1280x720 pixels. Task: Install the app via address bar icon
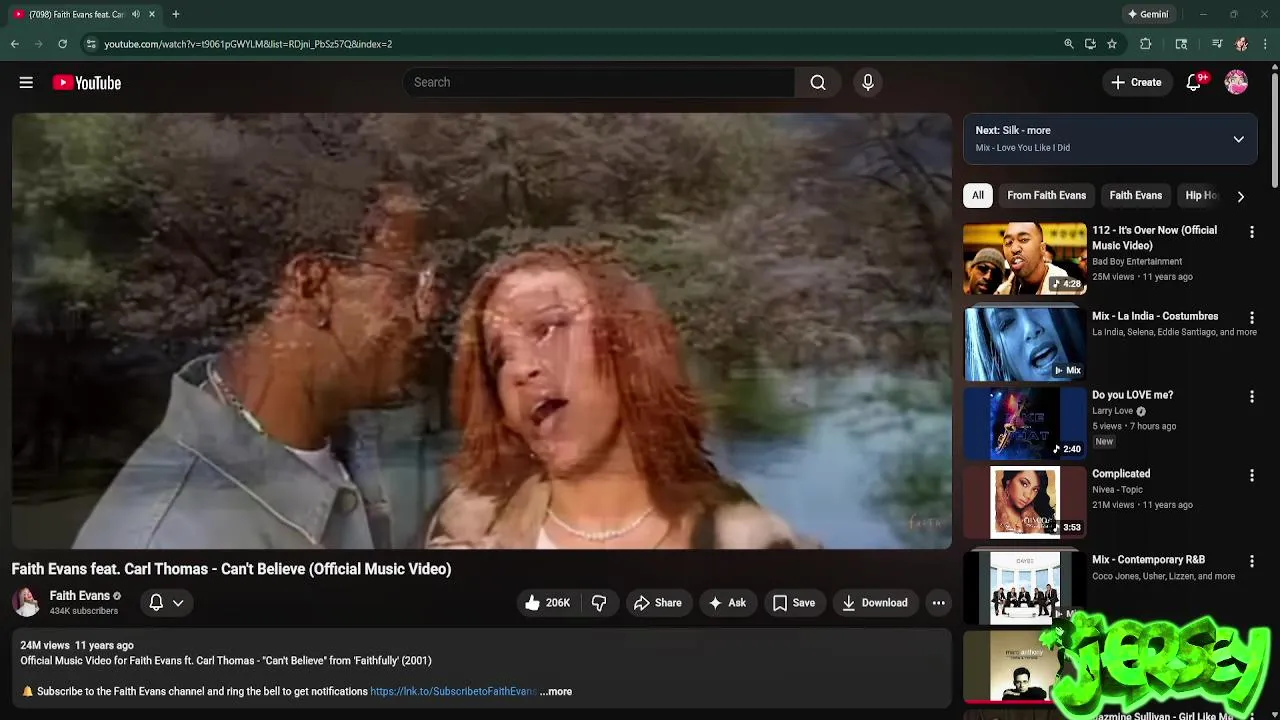click(1090, 44)
